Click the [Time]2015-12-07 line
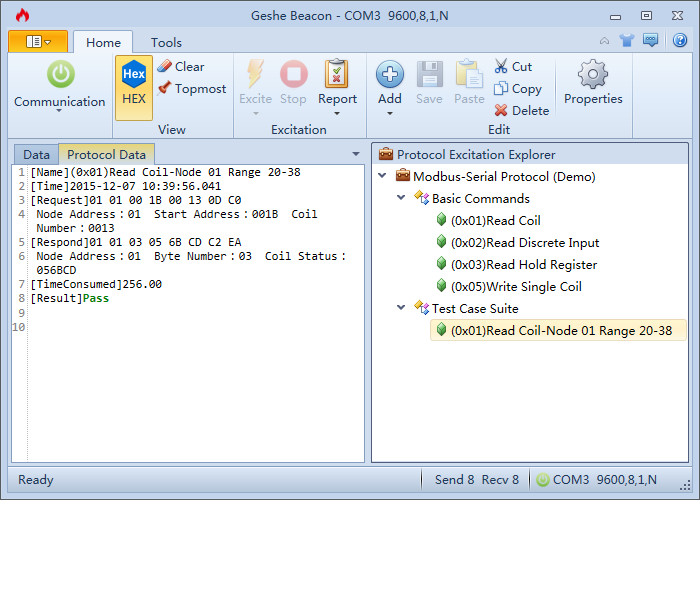Screen dimensions: 700x600 (126, 186)
